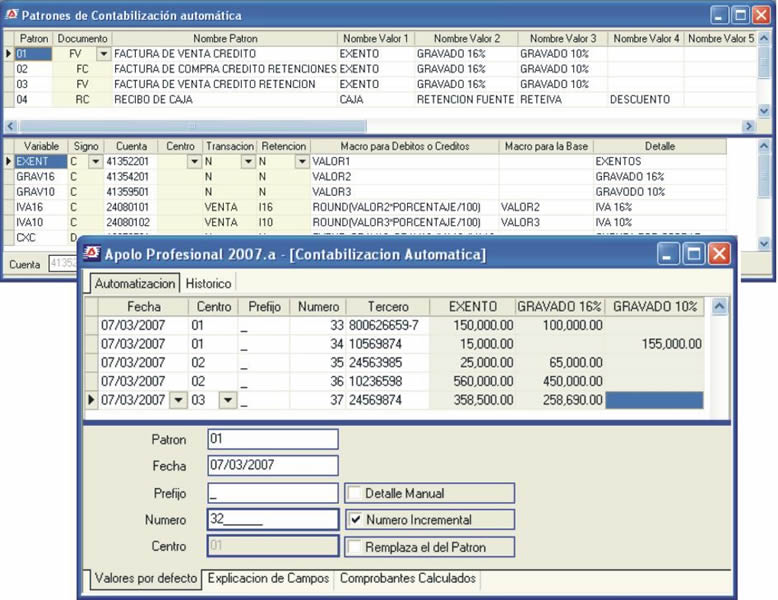Open the Transacion dropdown in the EXENT row

[248, 161]
